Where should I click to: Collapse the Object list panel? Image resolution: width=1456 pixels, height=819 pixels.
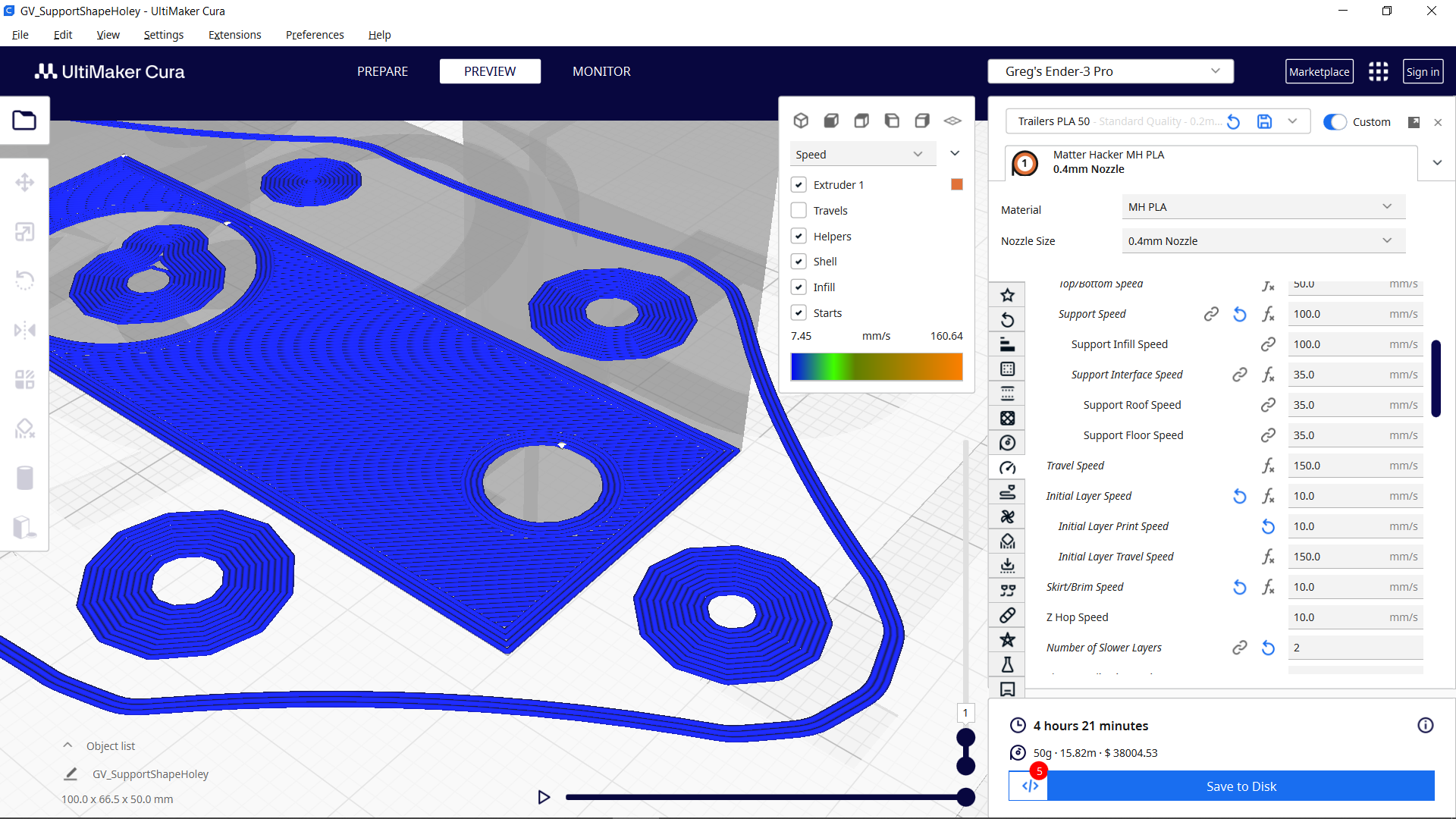coord(67,745)
